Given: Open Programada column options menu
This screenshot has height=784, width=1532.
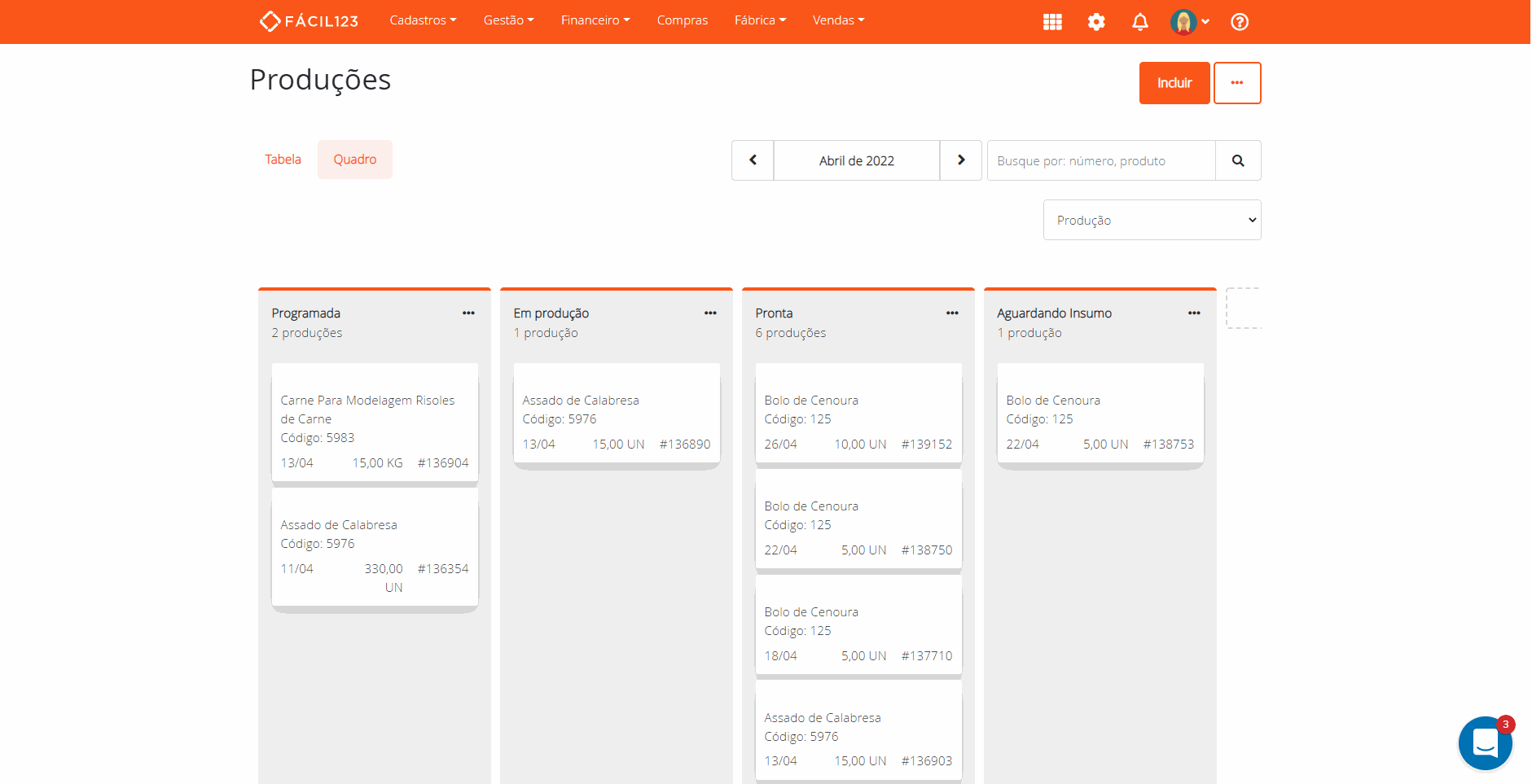Looking at the screenshot, I should [x=468, y=313].
